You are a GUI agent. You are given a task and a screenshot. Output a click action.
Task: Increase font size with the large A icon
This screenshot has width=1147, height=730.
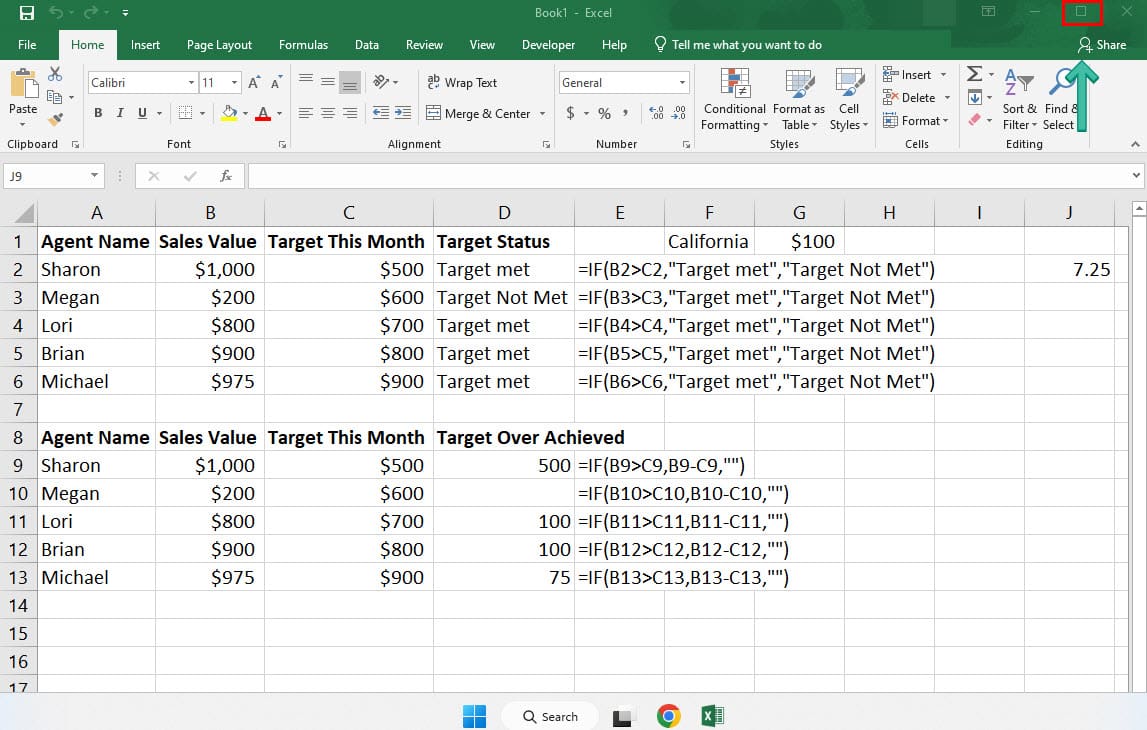(254, 83)
